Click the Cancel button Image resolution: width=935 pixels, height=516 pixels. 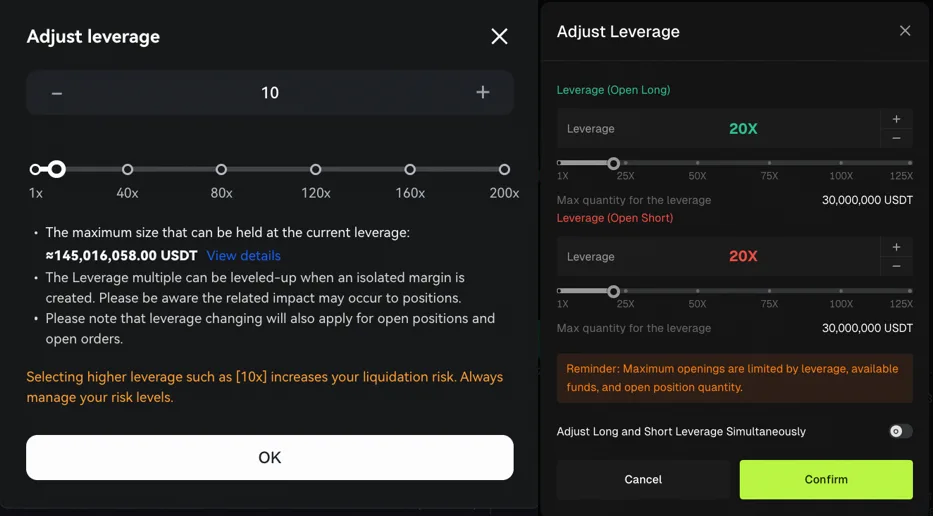[x=643, y=480]
